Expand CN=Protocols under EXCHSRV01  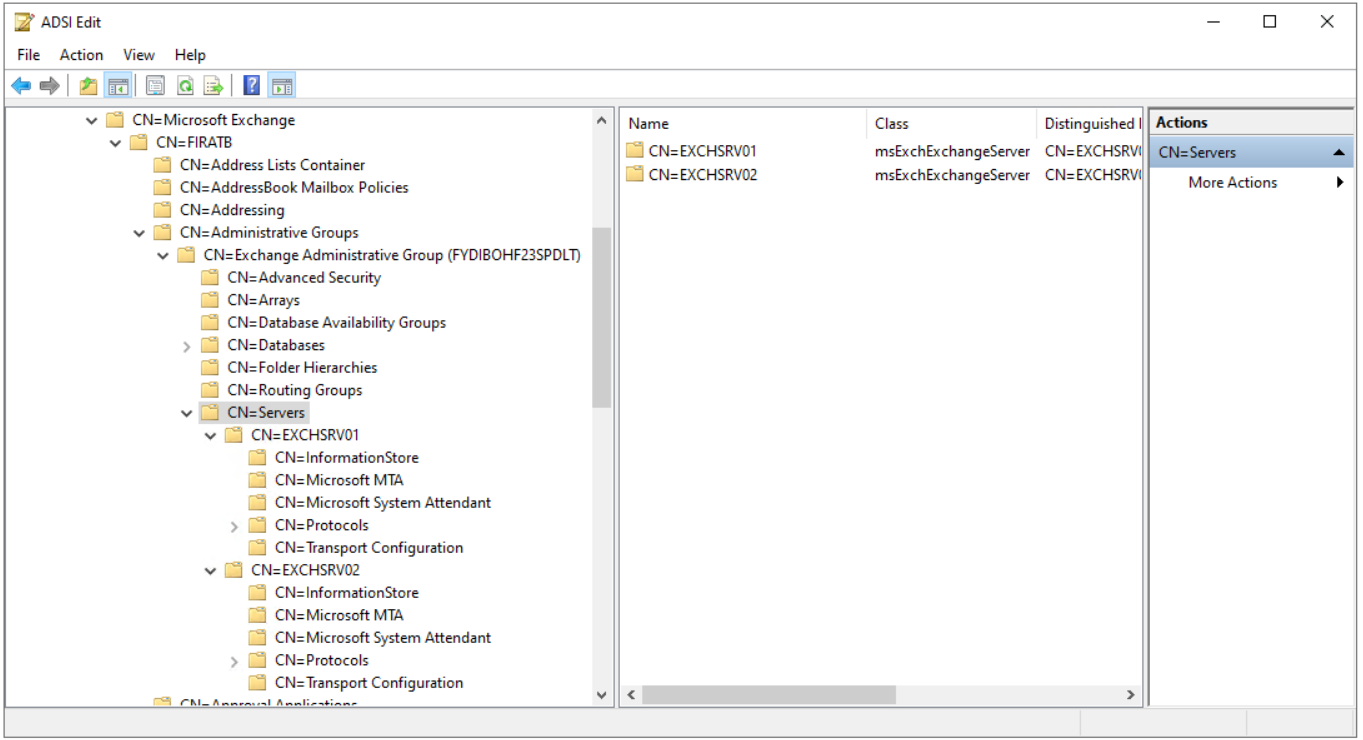pos(234,526)
